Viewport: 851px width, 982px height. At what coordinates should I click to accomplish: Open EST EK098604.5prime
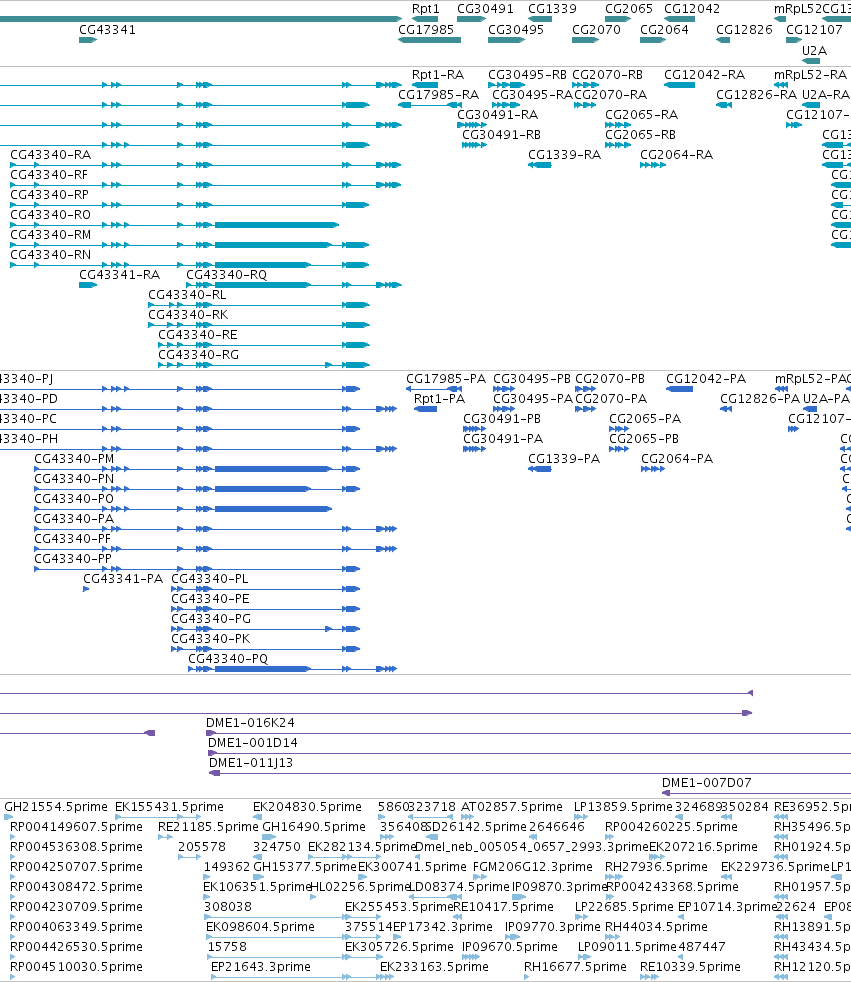(260, 928)
